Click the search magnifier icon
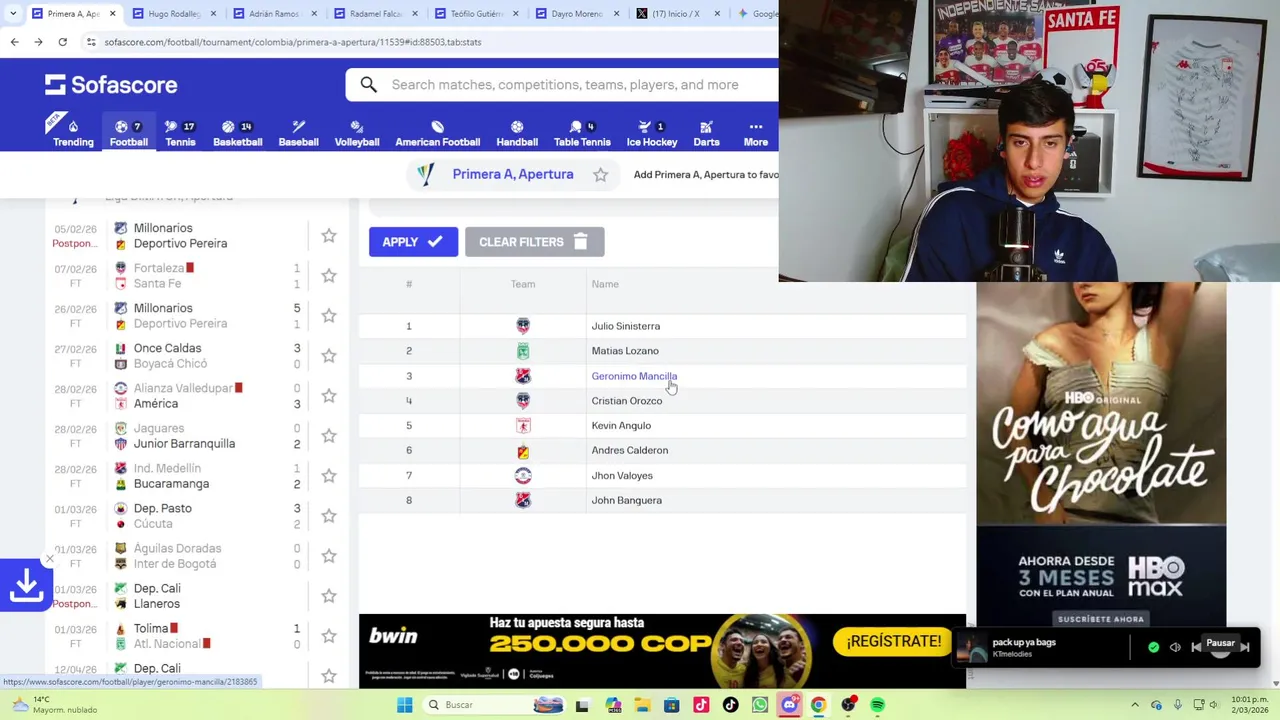Viewport: 1280px width, 720px height. [369, 85]
